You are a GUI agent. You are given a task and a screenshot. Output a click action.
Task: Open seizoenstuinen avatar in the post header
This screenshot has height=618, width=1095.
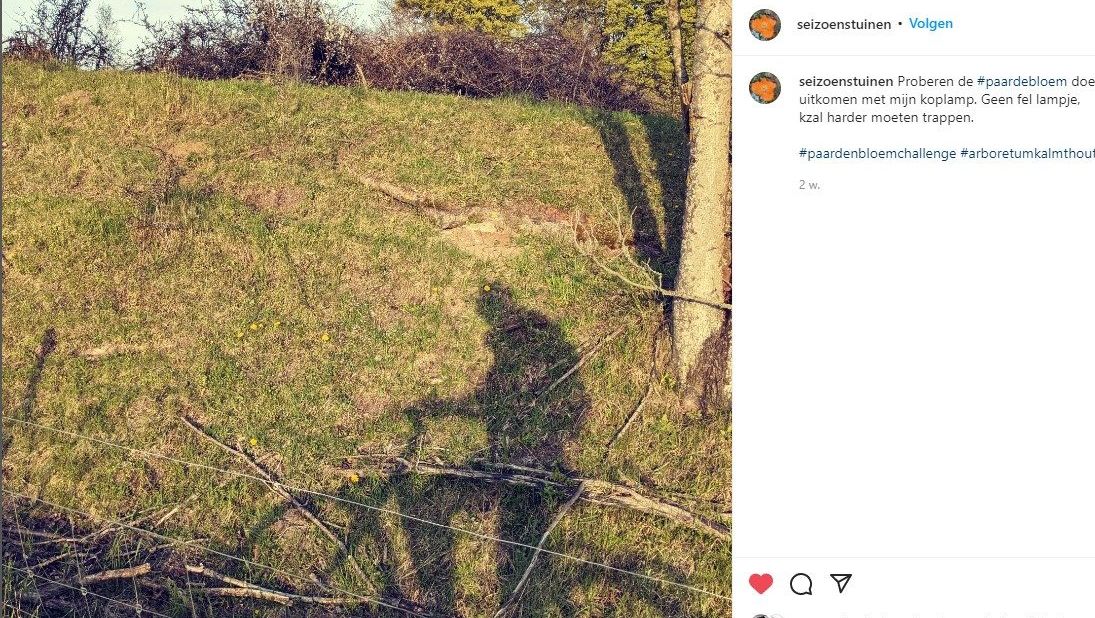(x=765, y=25)
